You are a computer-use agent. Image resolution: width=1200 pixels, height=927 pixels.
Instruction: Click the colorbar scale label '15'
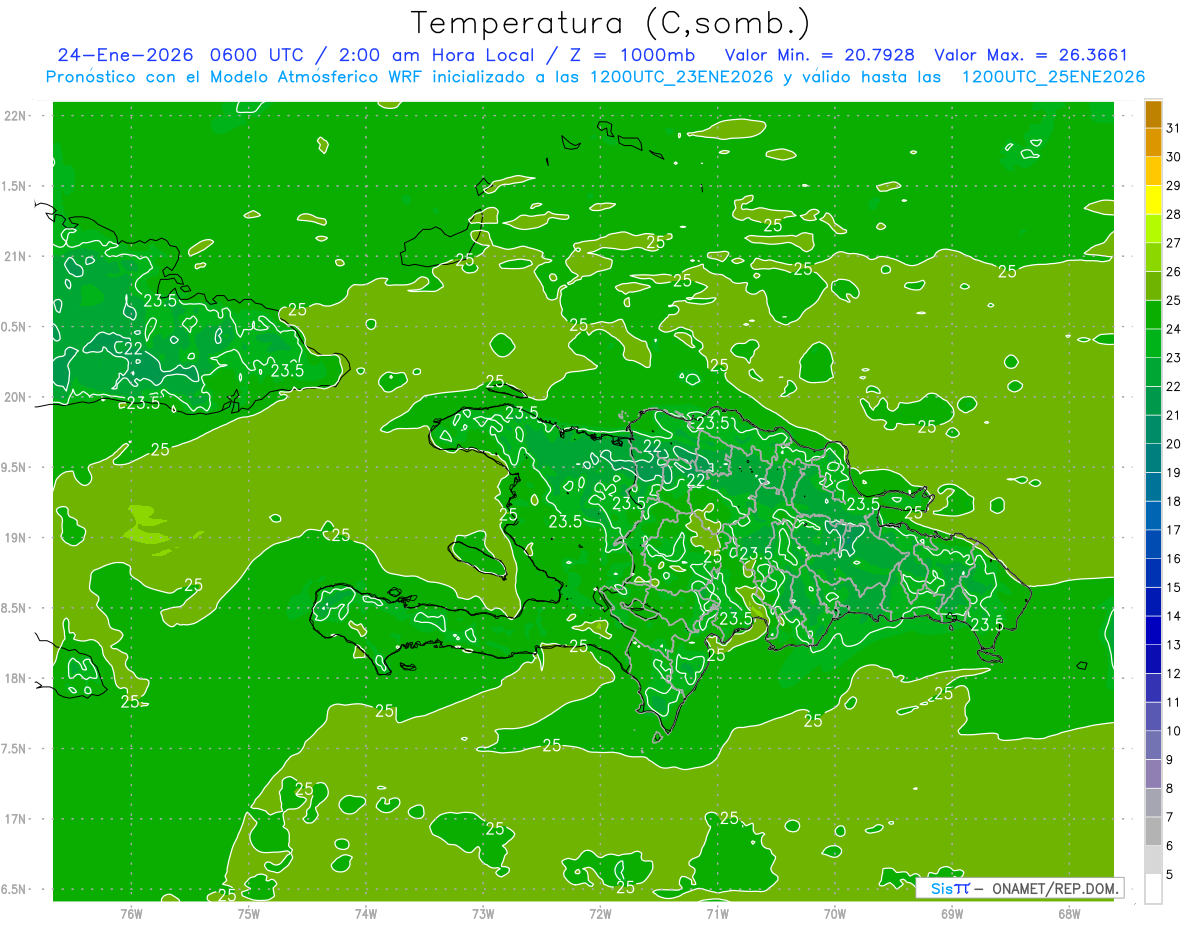pos(1173,588)
